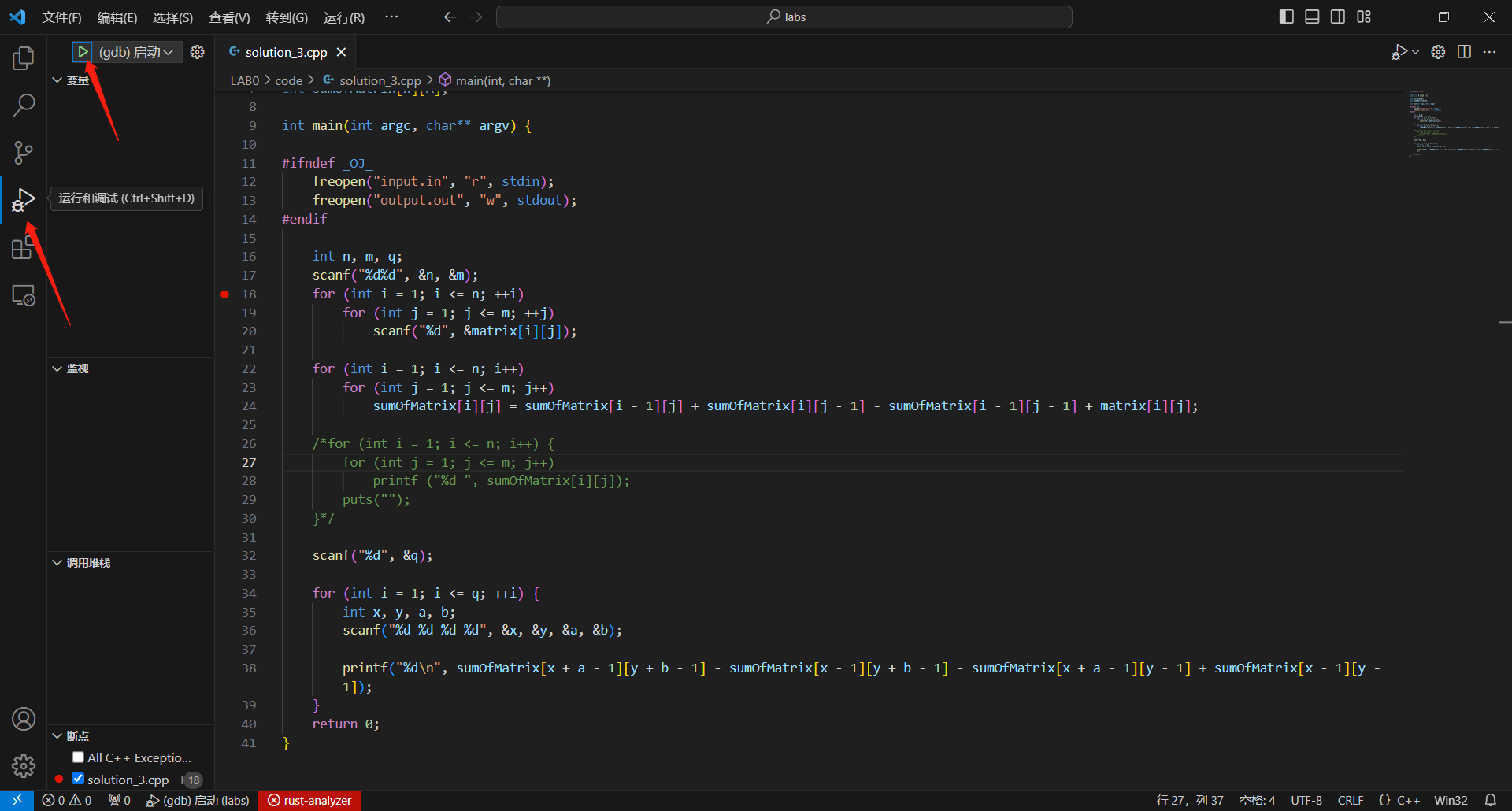This screenshot has width=1512, height=811.
Task: Click UTF-8 encoding in status bar
Action: coord(1306,800)
